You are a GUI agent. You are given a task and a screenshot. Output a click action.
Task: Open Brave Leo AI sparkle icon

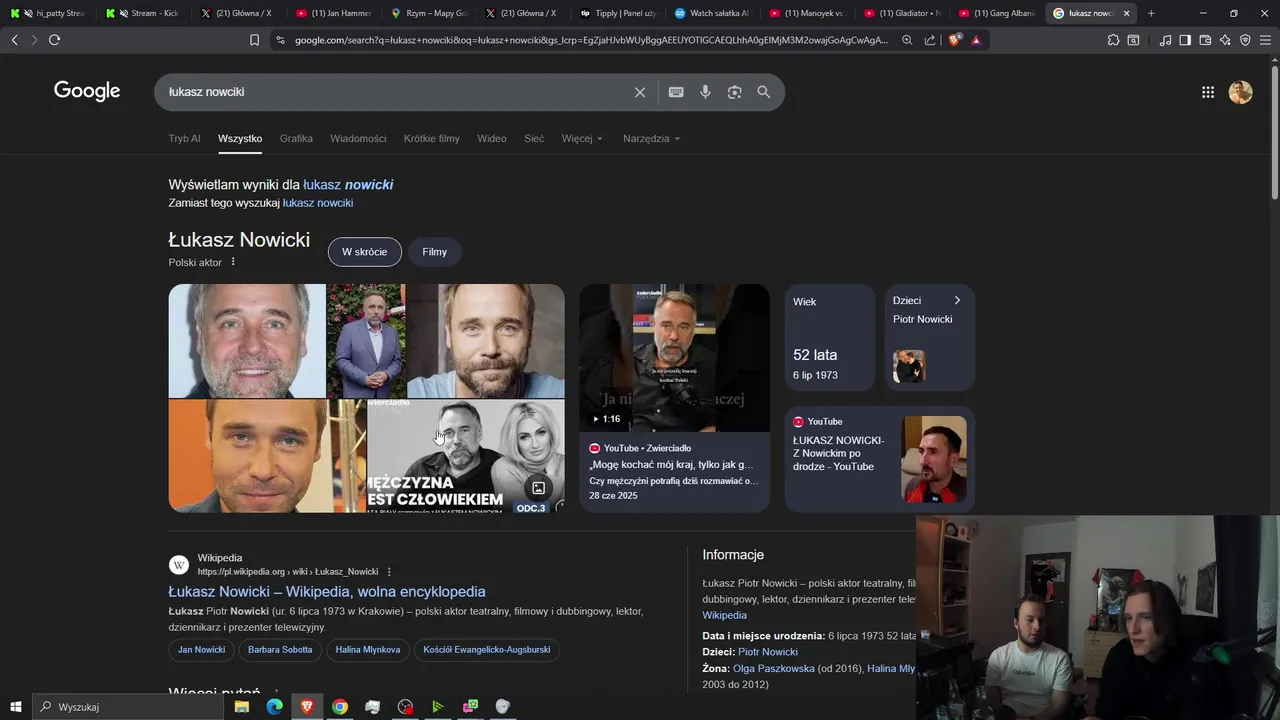pyautogui.click(x=1225, y=40)
